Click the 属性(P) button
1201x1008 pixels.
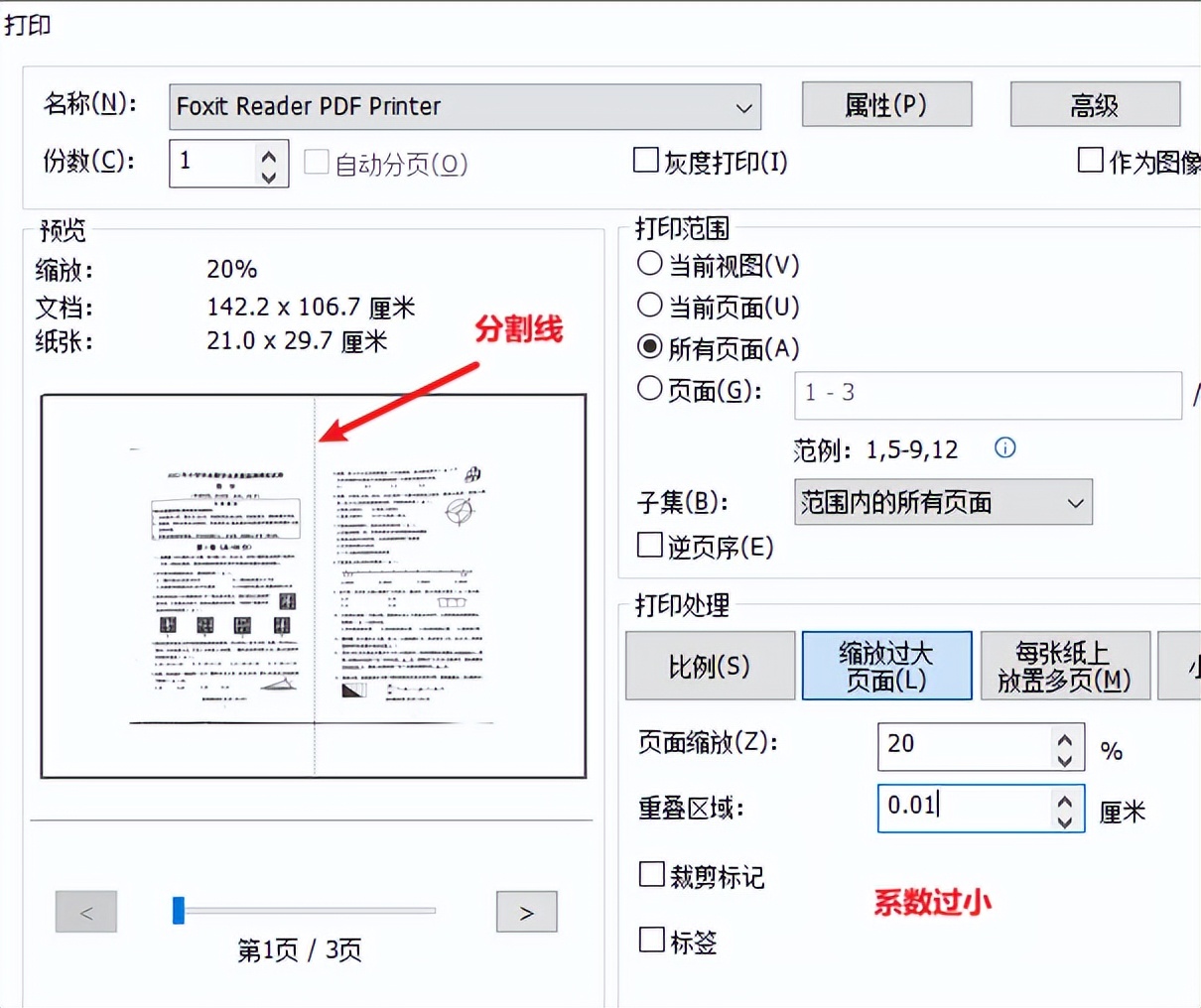click(886, 104)
